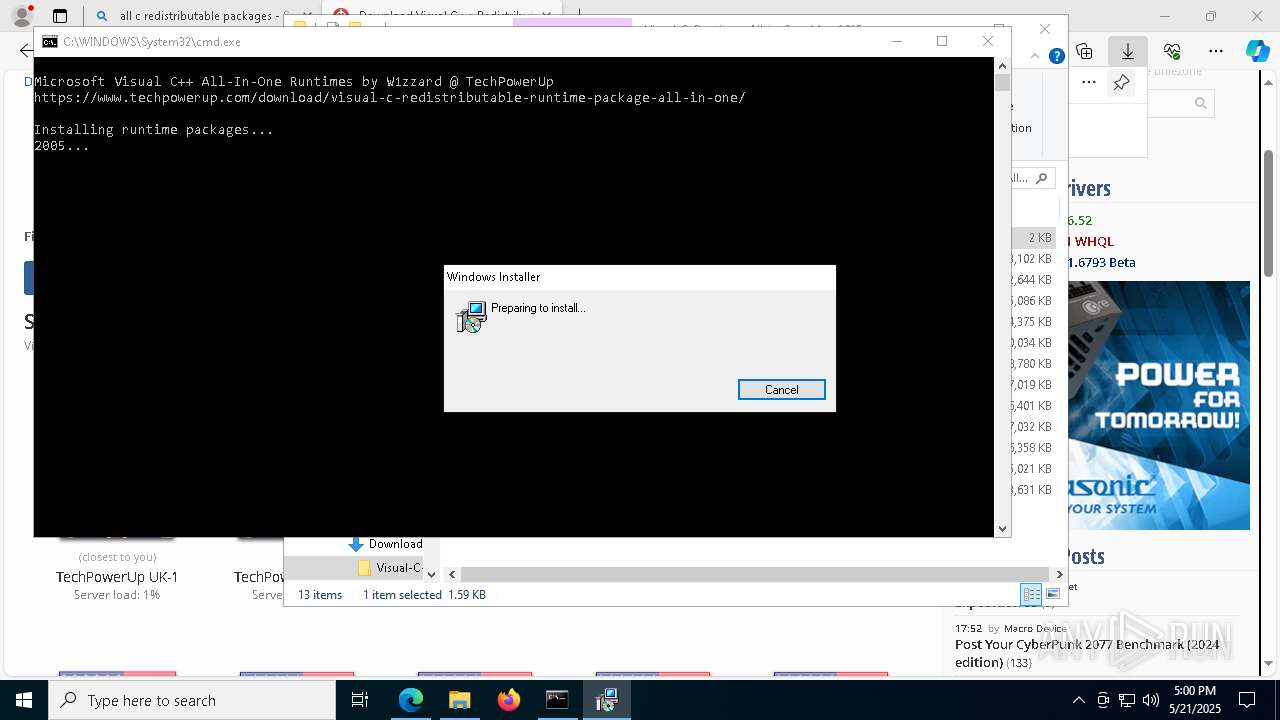
Task: Click the cmd console vertical scrollbar thumb
Action: pyautogui.click(x=1002, y=83)
